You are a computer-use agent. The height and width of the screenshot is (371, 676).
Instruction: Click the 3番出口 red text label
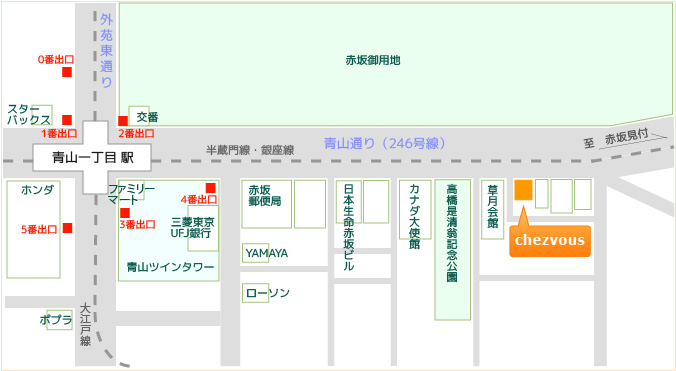coord(138,224)
